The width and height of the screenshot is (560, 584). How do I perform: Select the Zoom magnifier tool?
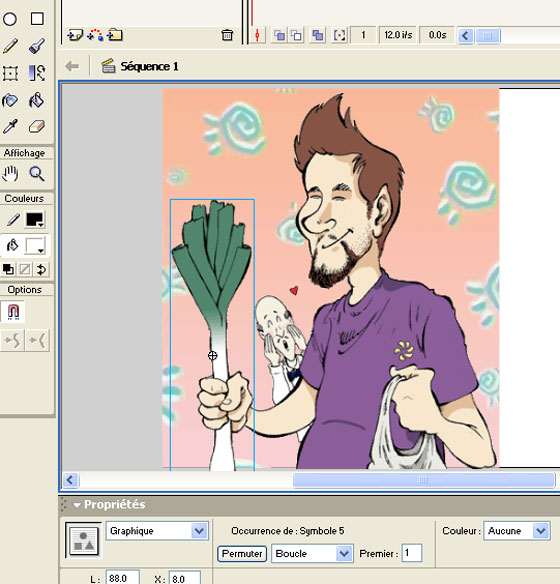37,174
